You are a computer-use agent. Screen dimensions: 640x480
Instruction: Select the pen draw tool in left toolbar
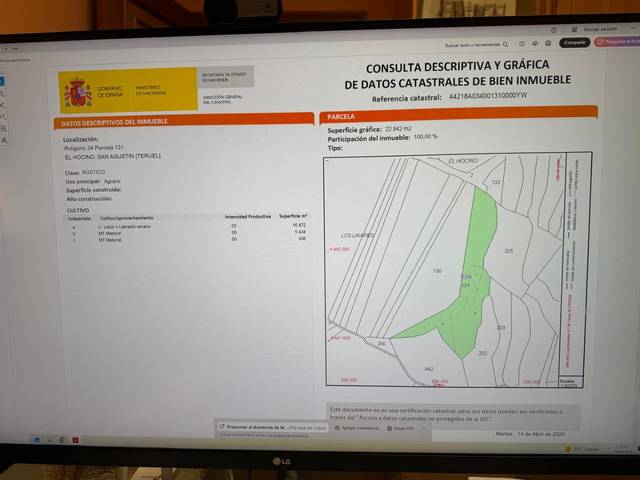click(x=2, y=105)
